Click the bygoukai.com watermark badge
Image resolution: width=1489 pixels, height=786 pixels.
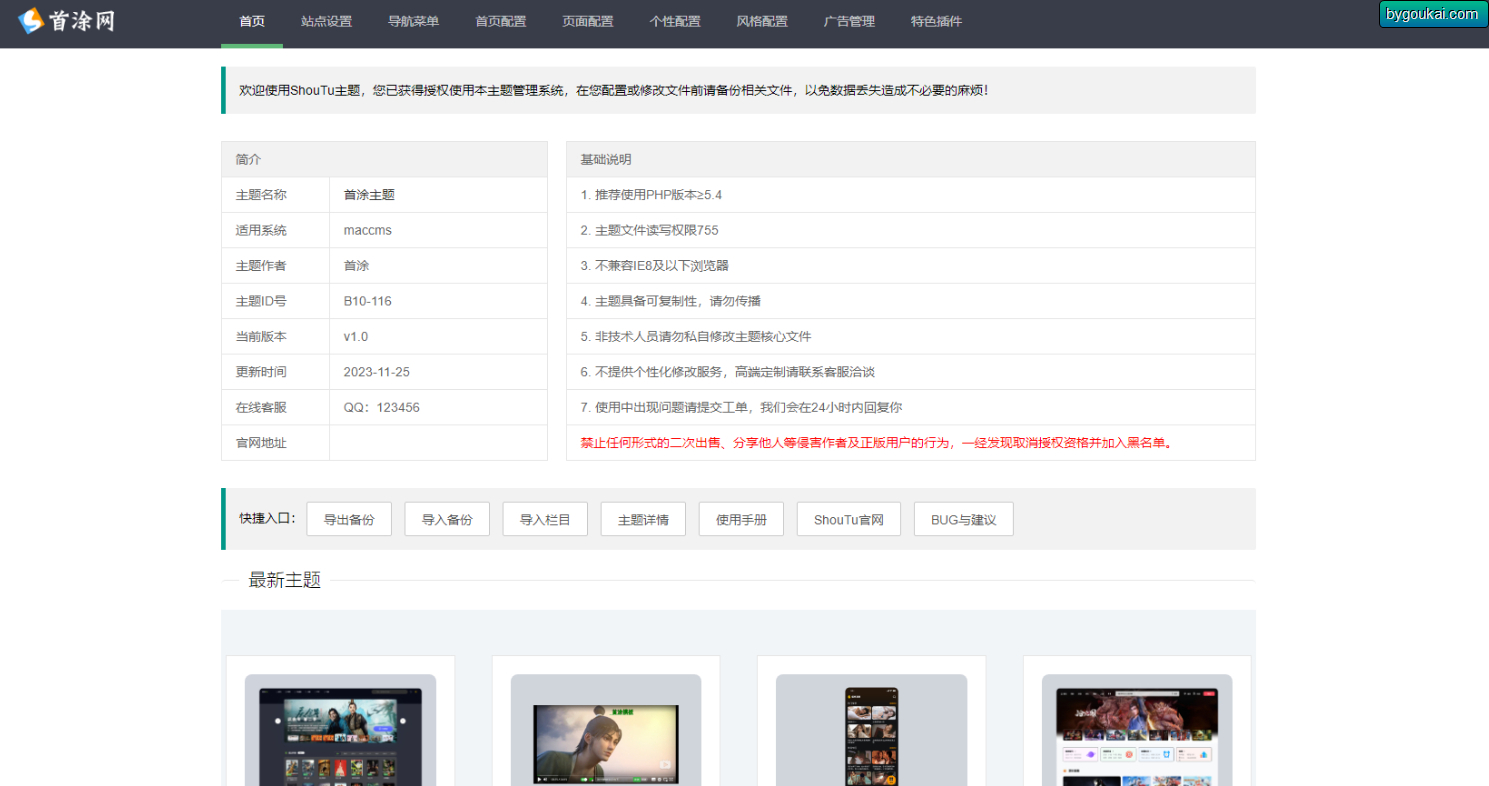(x=1432, y=14)
